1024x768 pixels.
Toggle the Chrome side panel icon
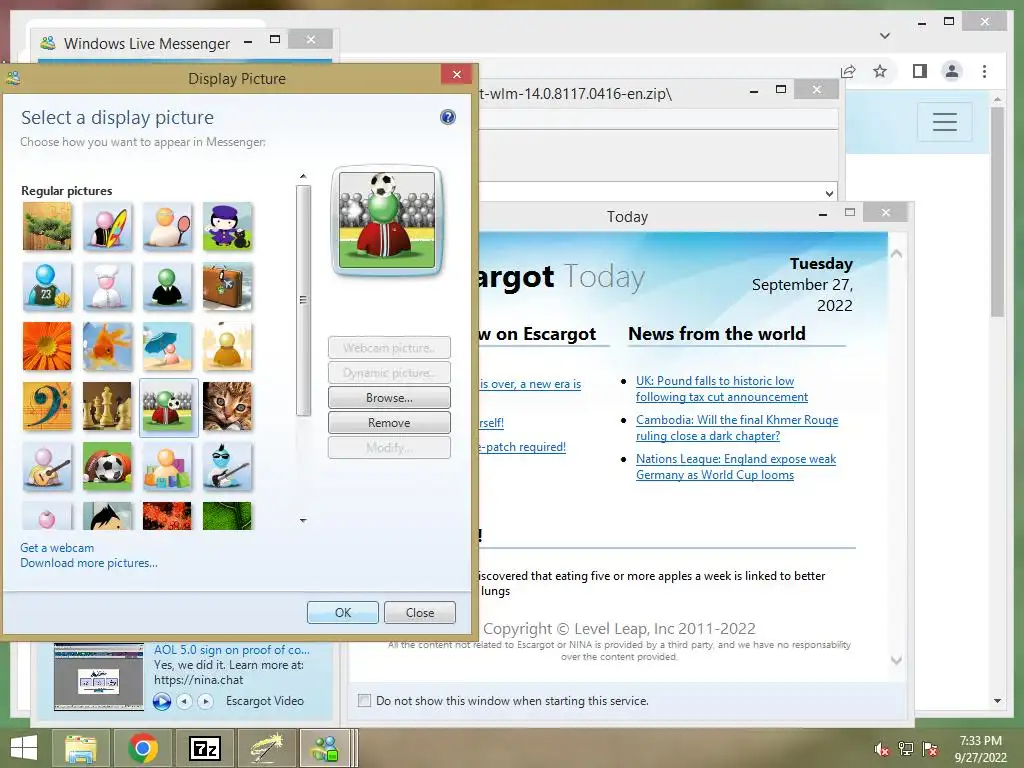[x=920, y=71]
